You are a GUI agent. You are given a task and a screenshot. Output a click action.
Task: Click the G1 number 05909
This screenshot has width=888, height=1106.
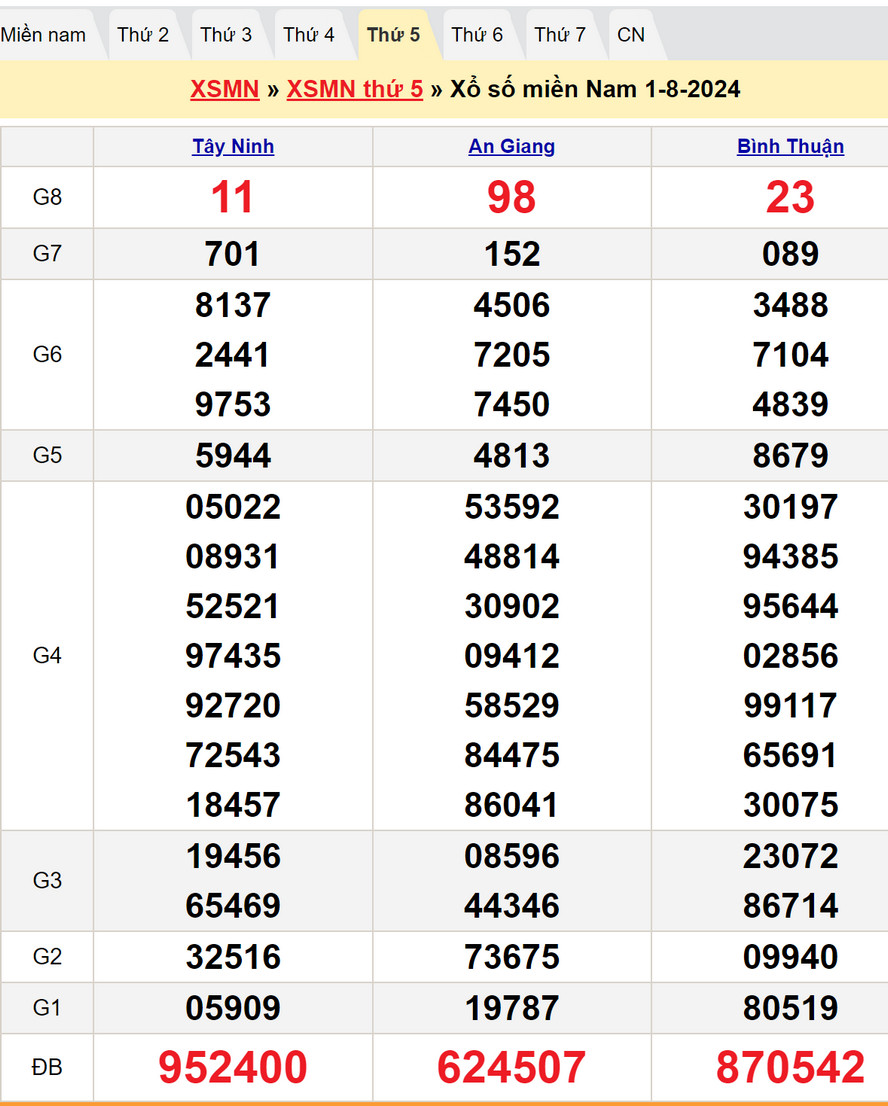click(x=233, y=1008)
